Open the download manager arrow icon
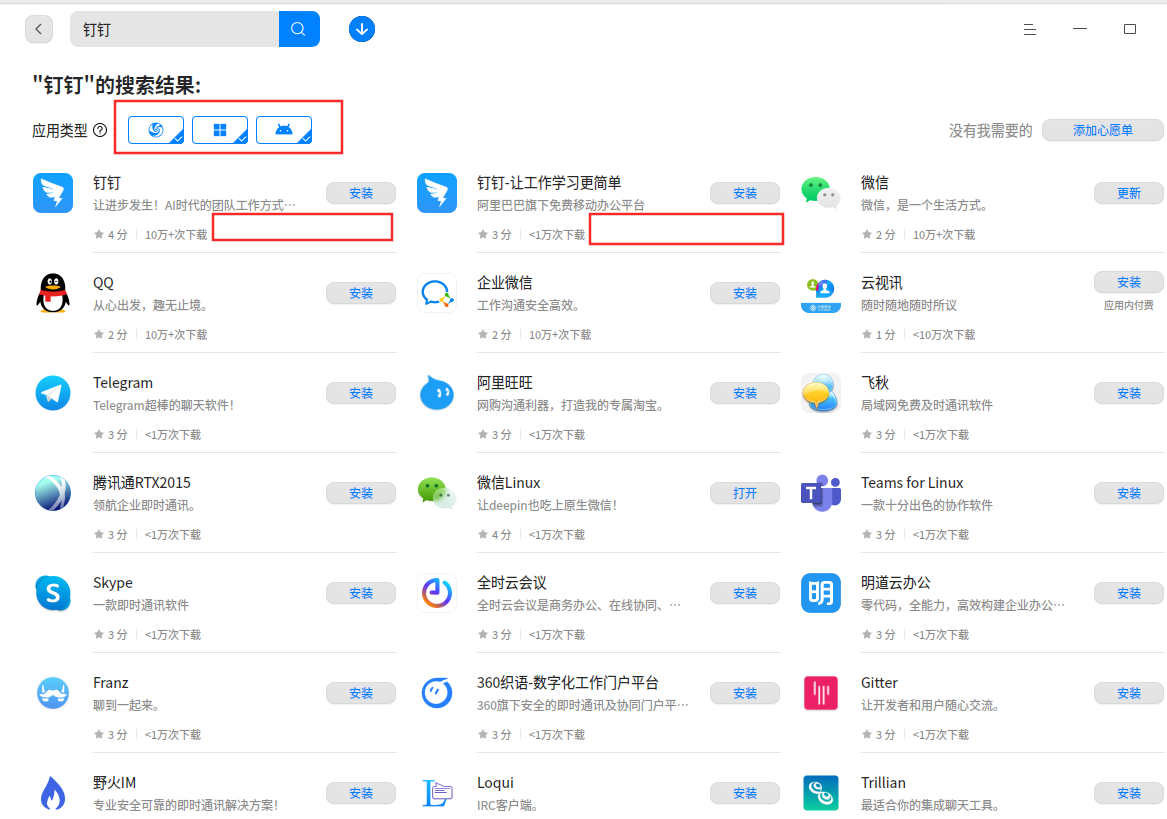The width and height of the screenshot is (1167, 819). click(x=362, y=29)
